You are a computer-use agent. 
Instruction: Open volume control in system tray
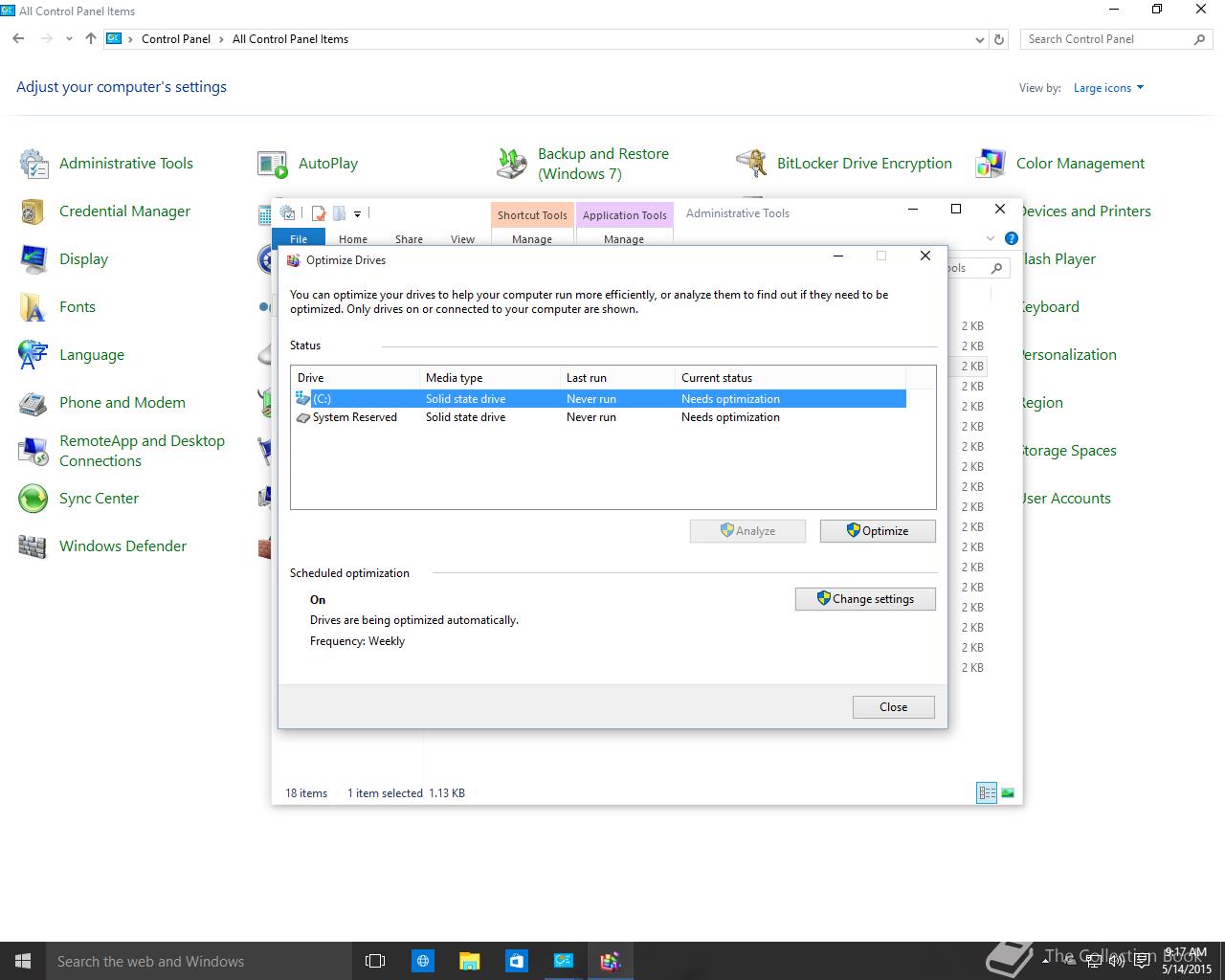(1116, 961)
